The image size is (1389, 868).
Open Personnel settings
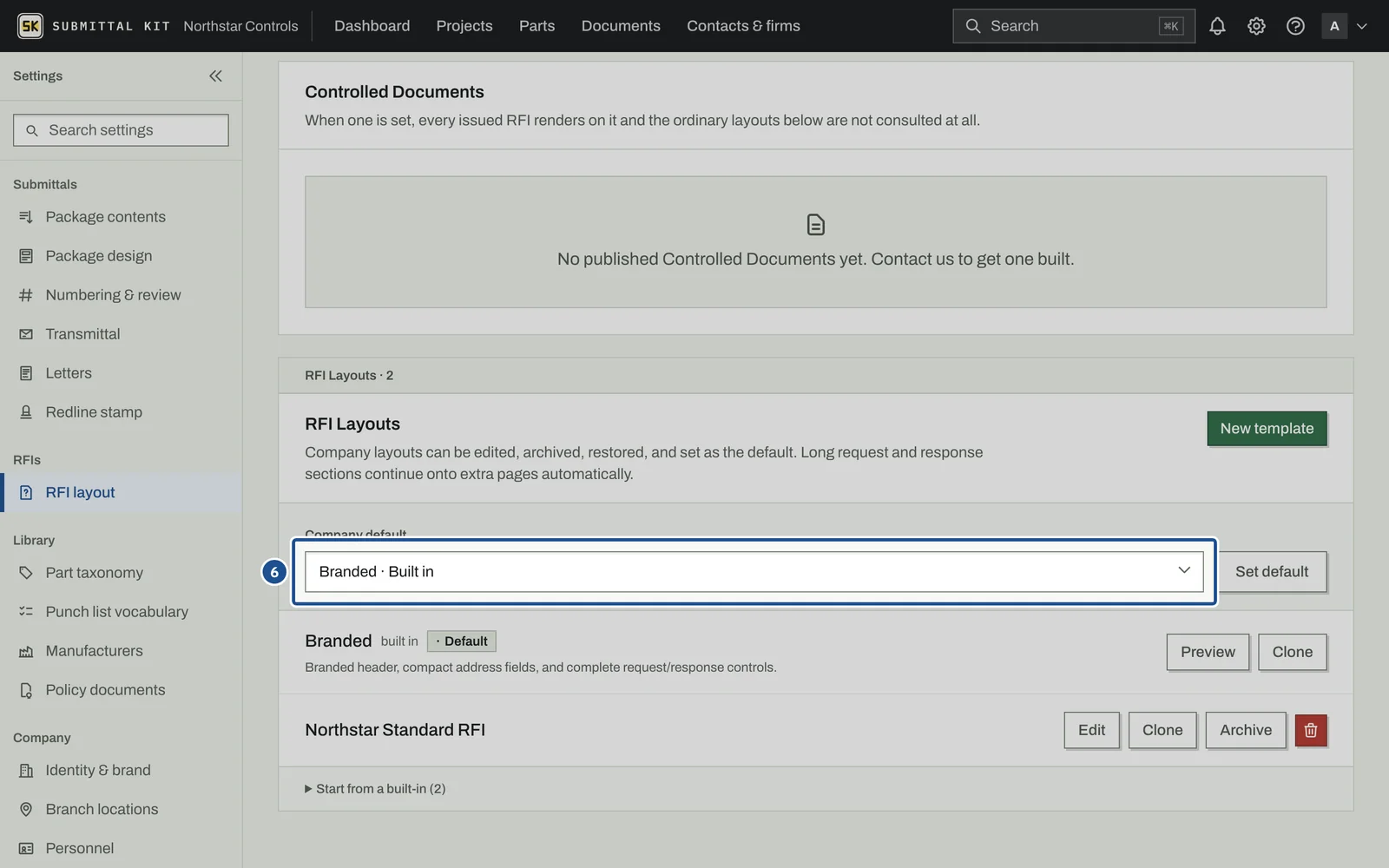coord(121,848)
